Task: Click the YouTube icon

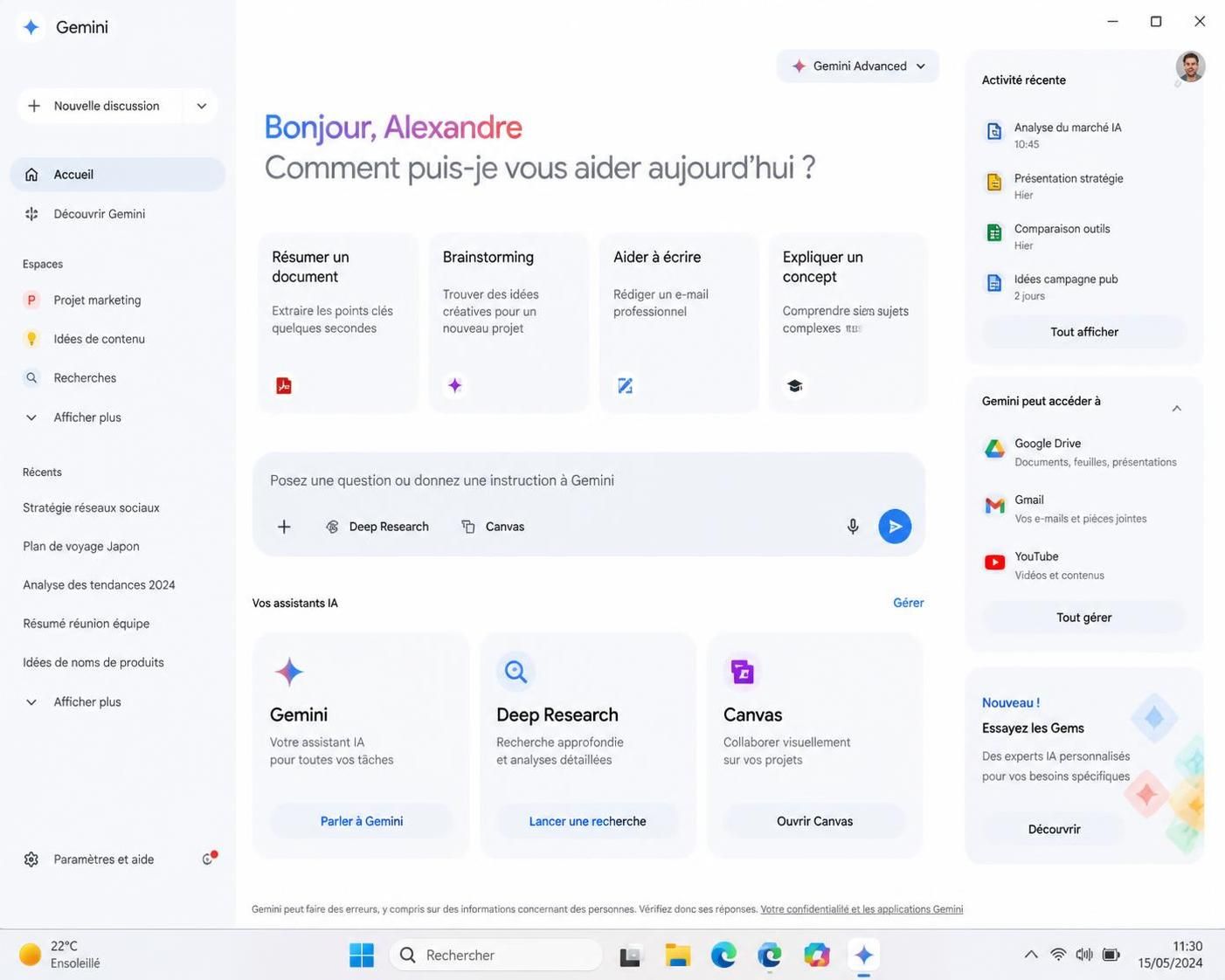Action: pos(995,562)
